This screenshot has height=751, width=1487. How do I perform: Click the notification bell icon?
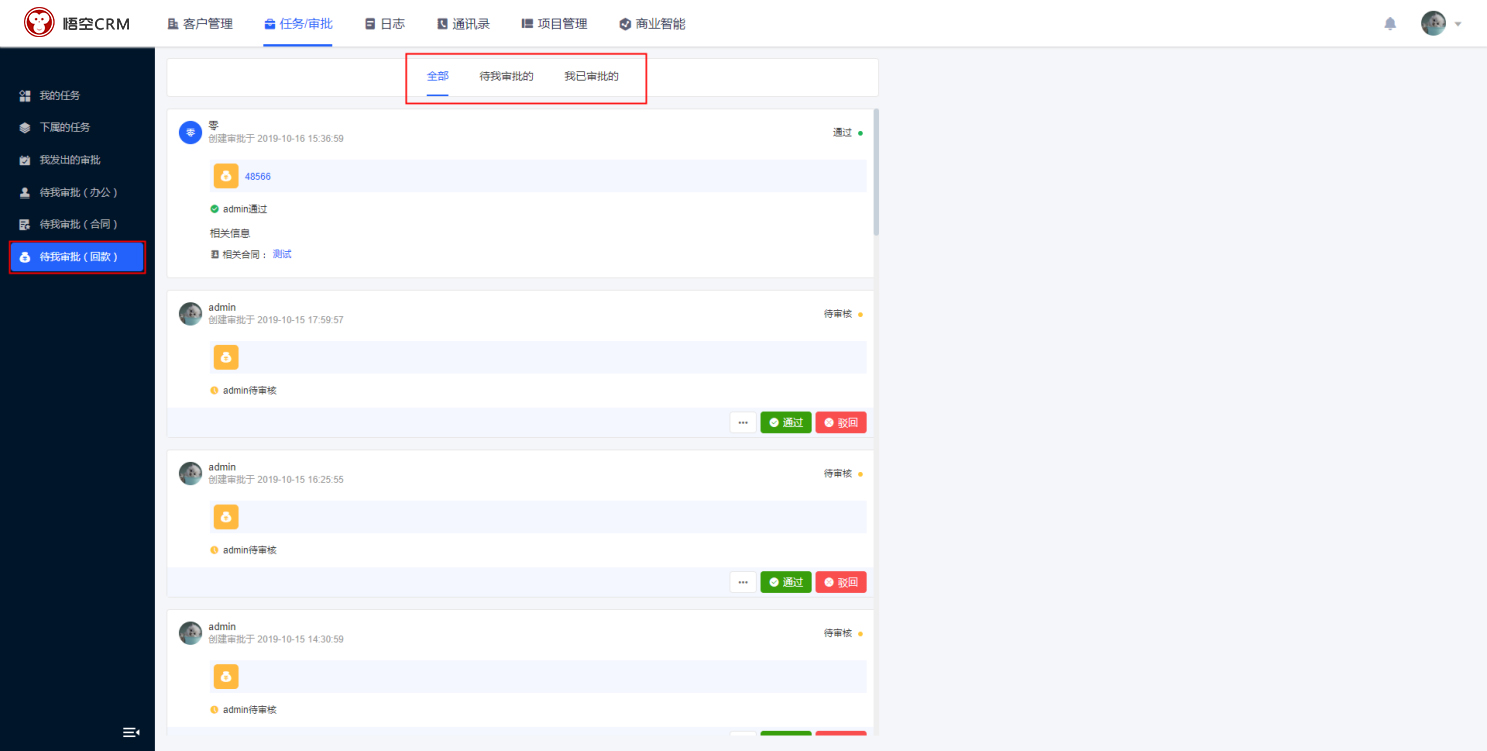coord(1390,24)
